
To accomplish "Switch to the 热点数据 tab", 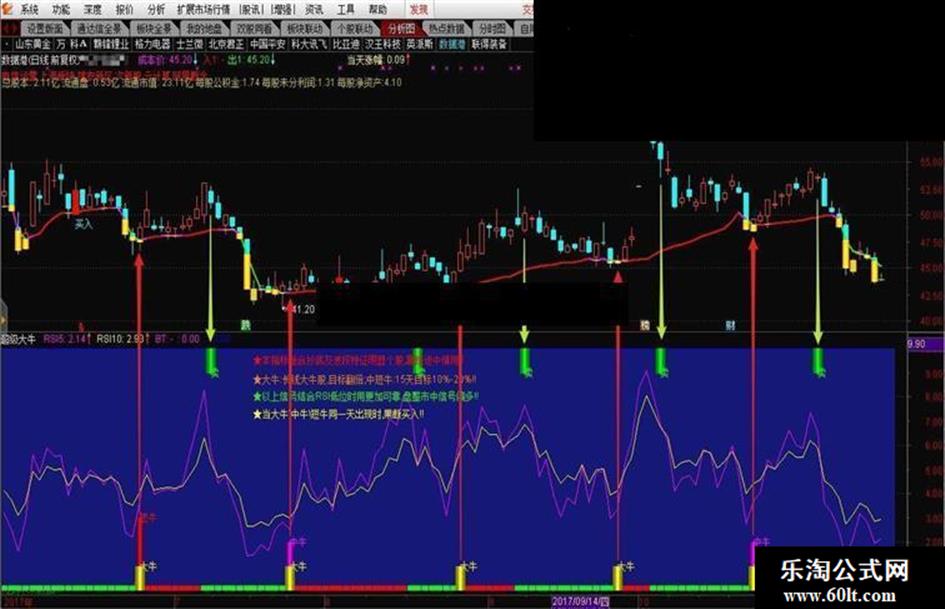I will (x=447, y=28).
